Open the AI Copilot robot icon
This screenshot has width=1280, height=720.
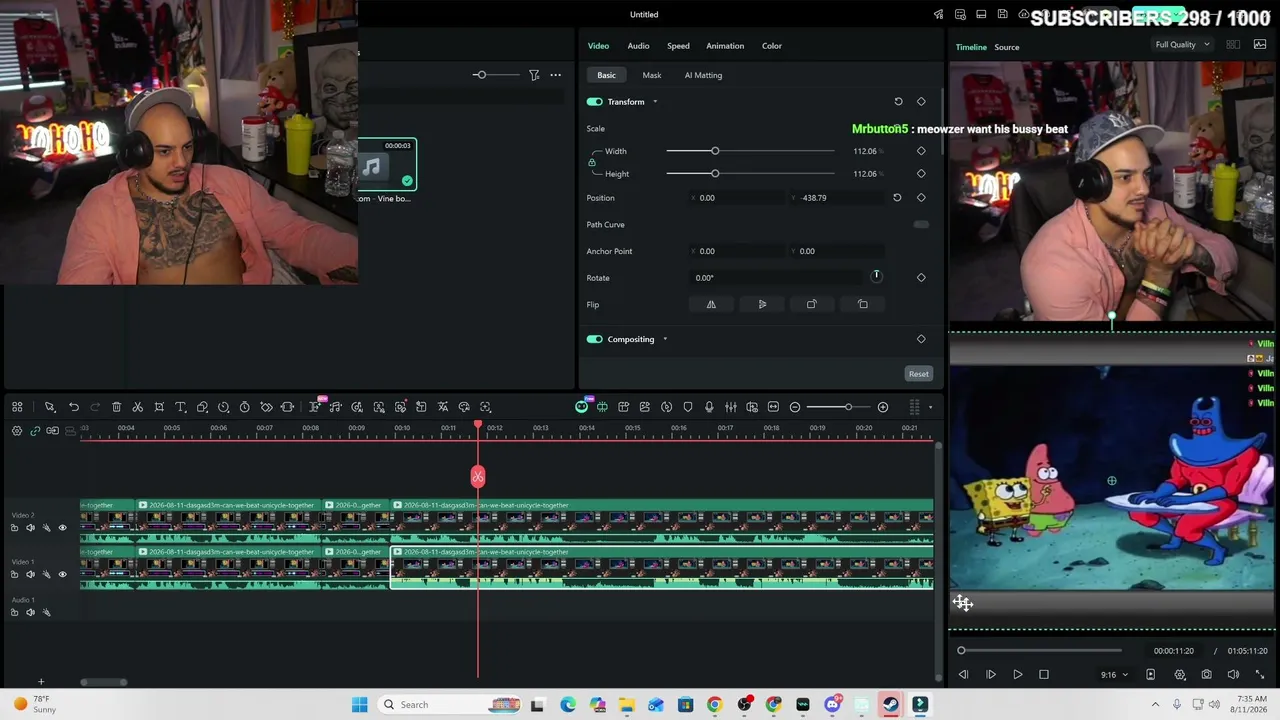[x=582, y=407]
